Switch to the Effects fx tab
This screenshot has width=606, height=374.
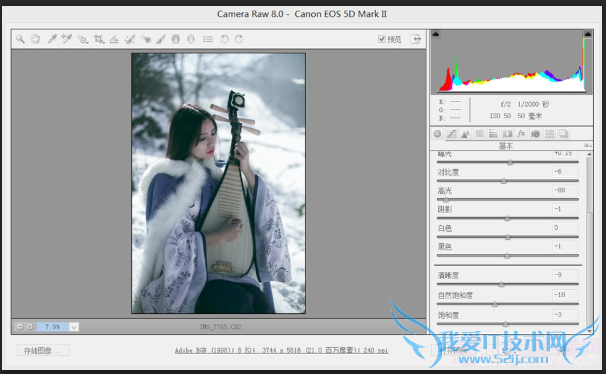coord(521,134)
